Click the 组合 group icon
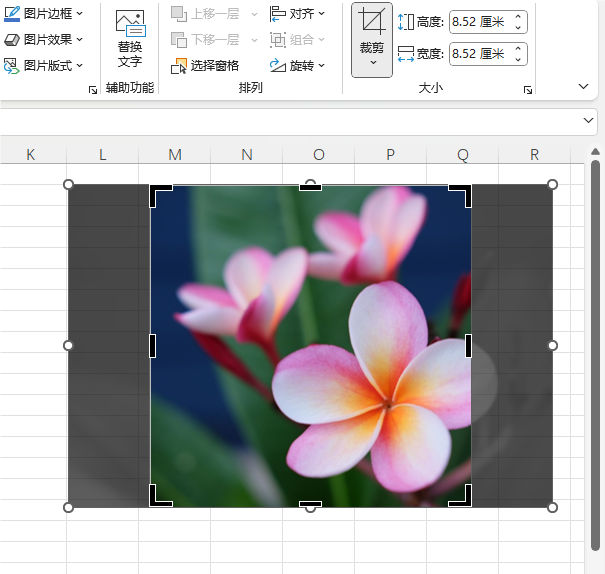605x574 pixels. pos(277,40)
